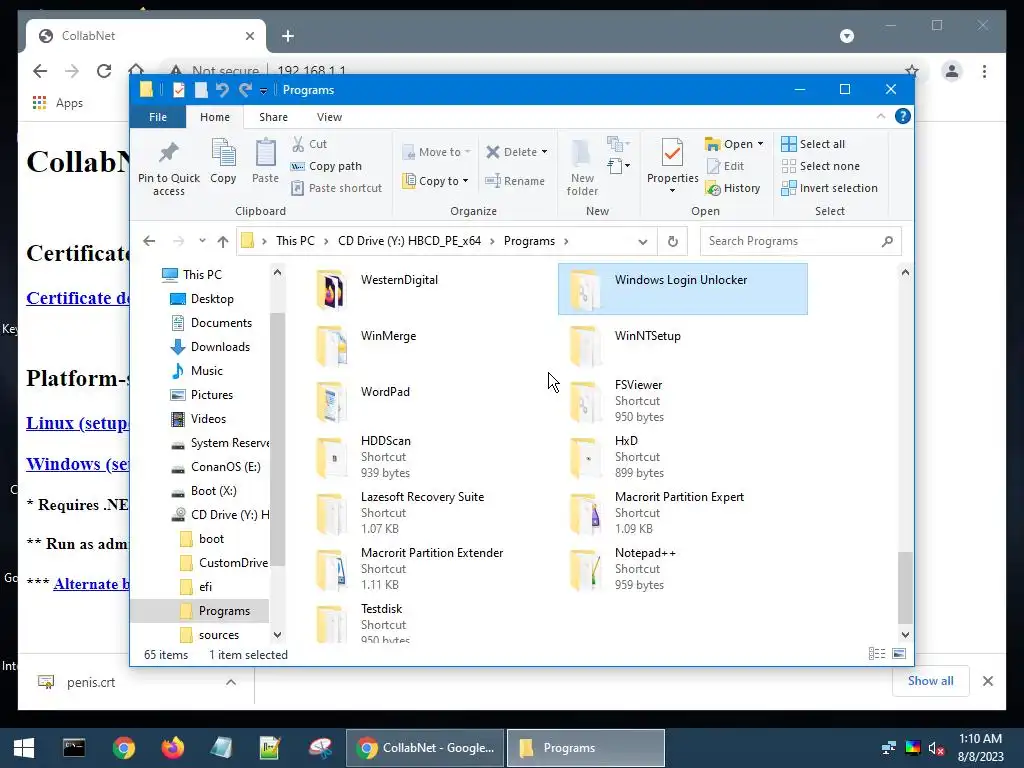The image size is (1024, 768).
Task: Open Customize Quick Access Toolbar dropdown
Action: click(x=263, y=90)
